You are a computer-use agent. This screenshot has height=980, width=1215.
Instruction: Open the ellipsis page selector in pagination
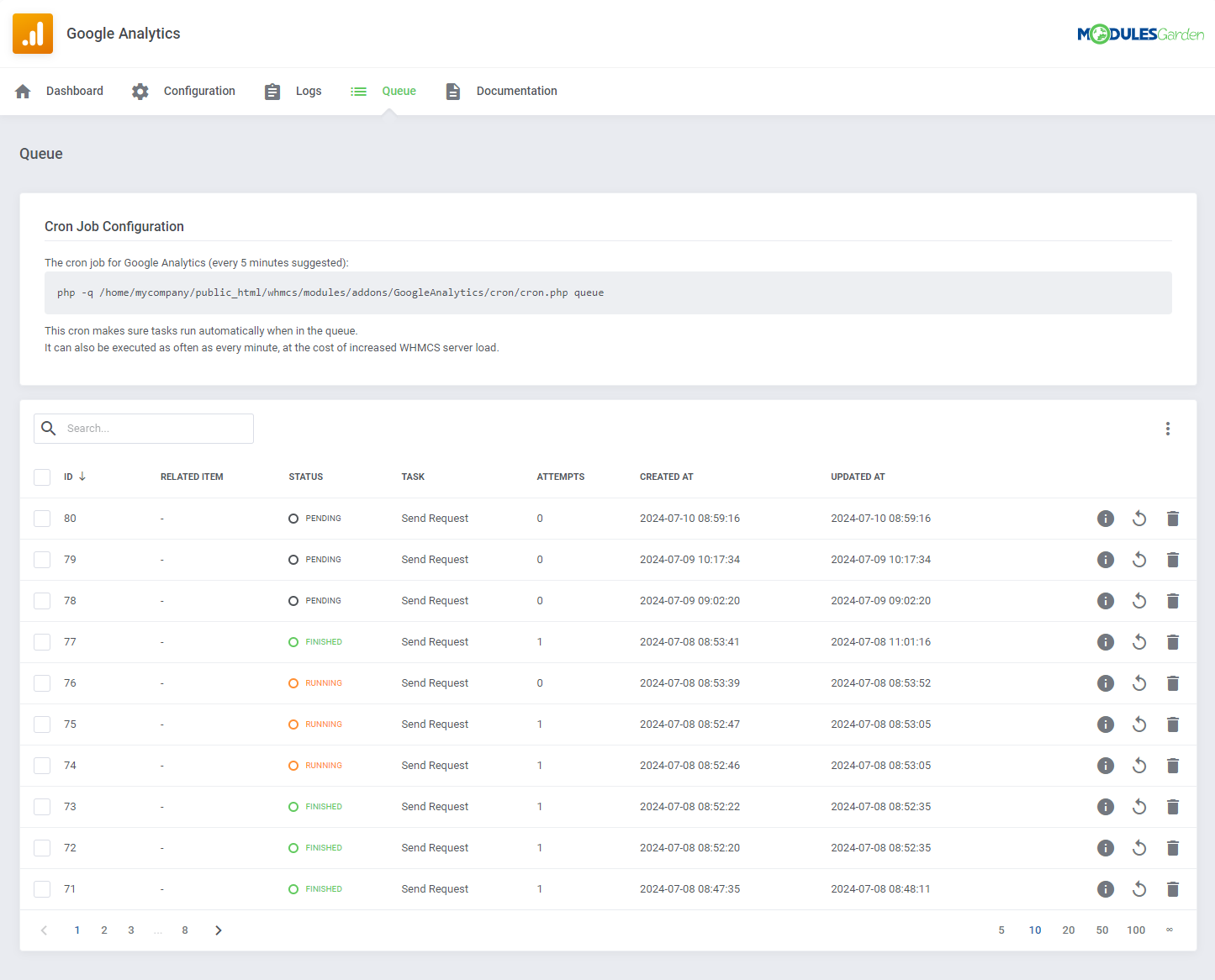[158, 930]
